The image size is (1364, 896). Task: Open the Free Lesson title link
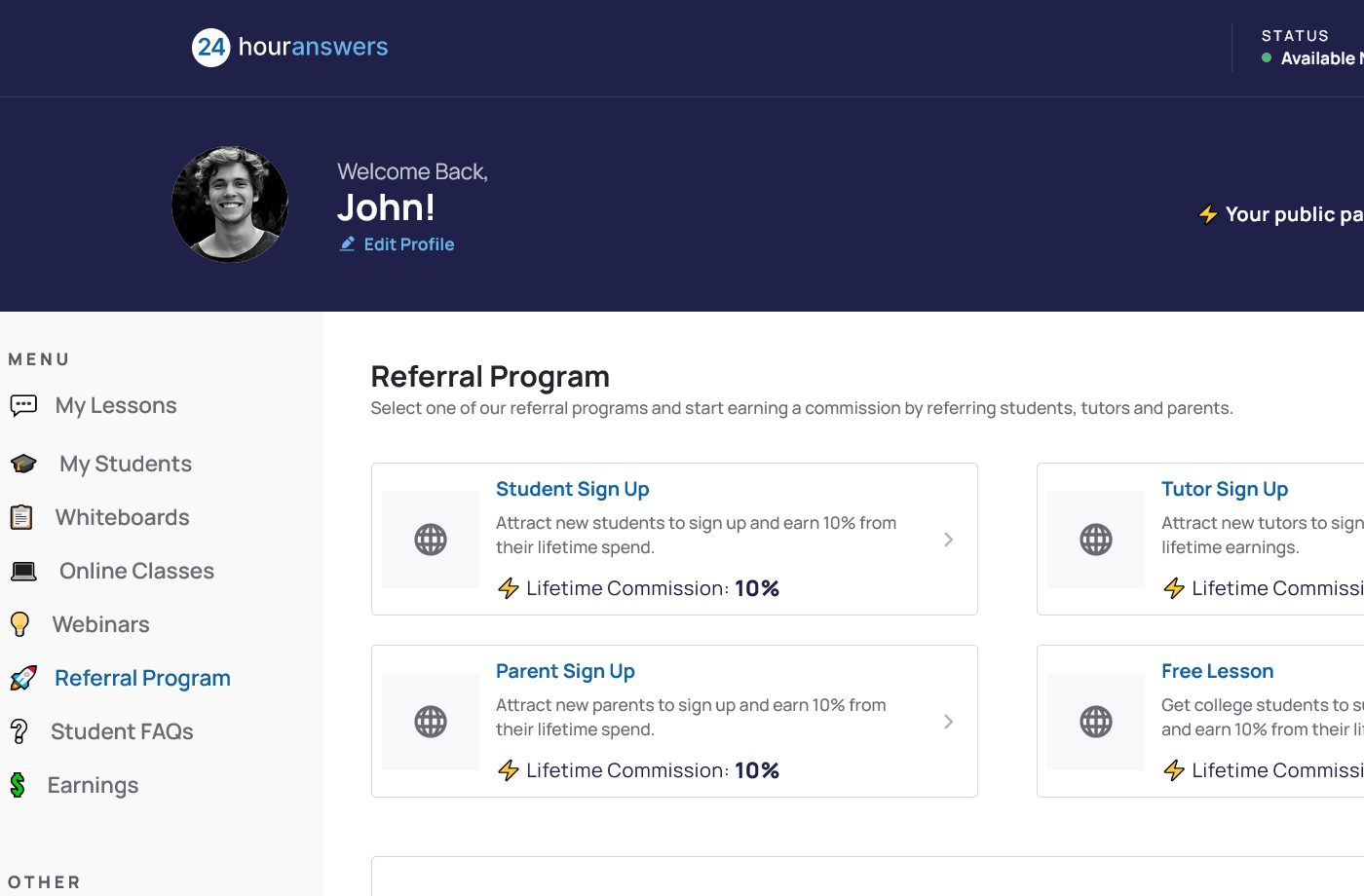1218,671
